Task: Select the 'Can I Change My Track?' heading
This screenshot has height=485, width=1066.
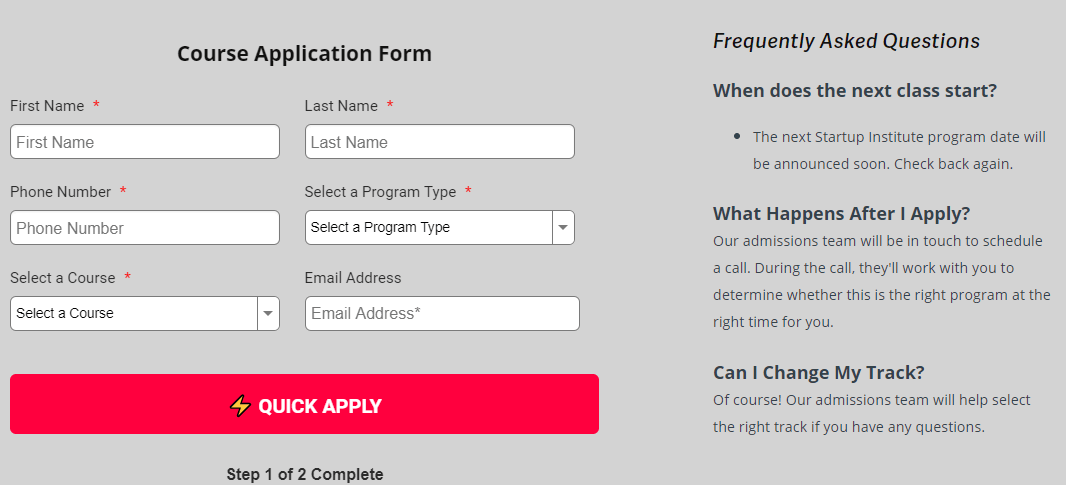Action: (x=819, y=373)
